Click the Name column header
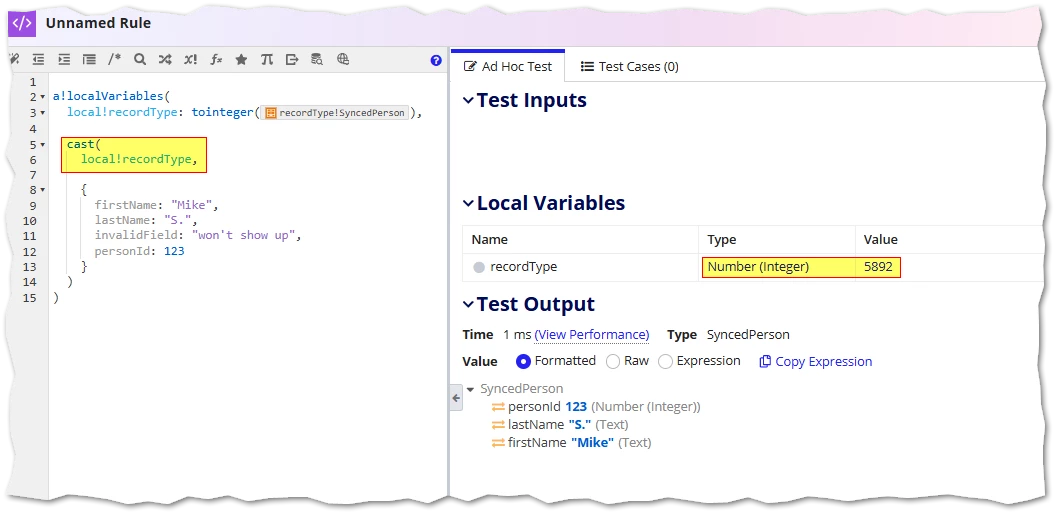This screenshot has width=1057, height=514. click(x=489, y=239)
